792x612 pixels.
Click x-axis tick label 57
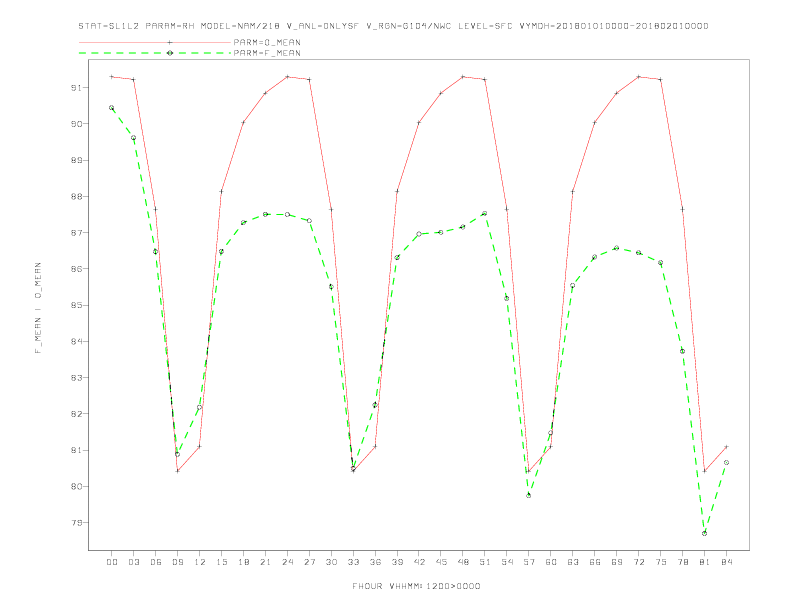coord(529,562)
